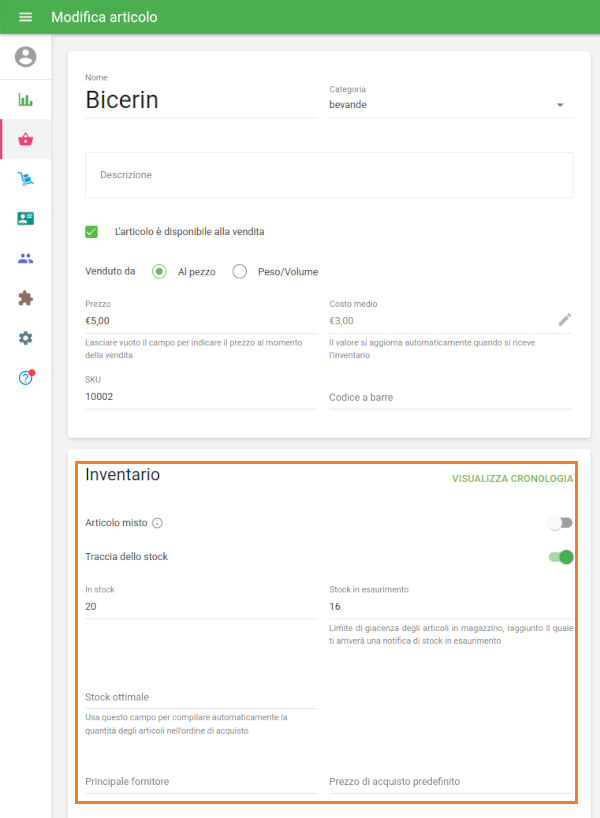This screenshot has width=600, height=818.
Task: Show info tooltip for Articolo misto
Action: coord(158,523)
